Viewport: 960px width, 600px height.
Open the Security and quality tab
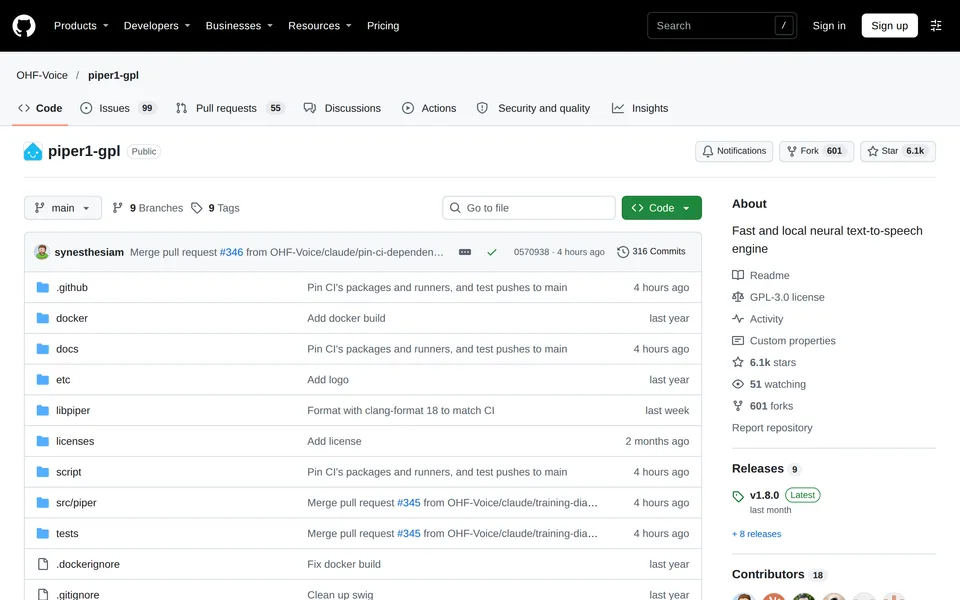tap(533, 108)
